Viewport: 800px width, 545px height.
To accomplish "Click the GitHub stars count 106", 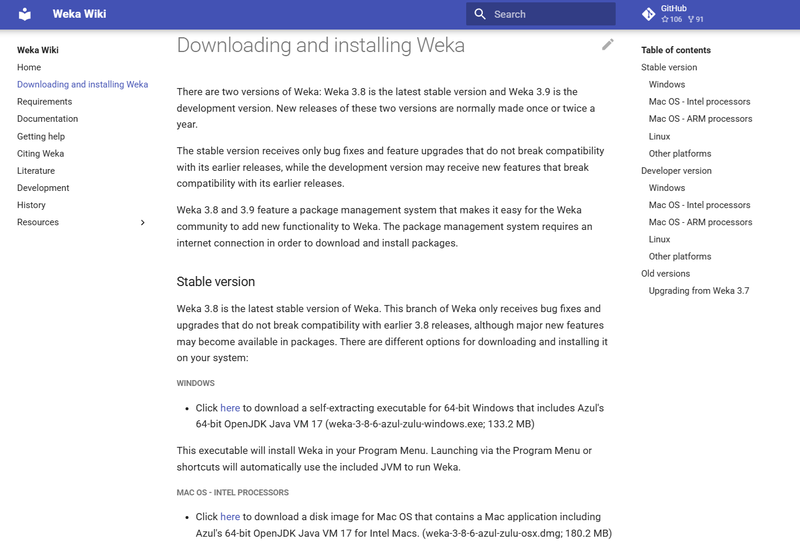I will (x=671, y=19).
